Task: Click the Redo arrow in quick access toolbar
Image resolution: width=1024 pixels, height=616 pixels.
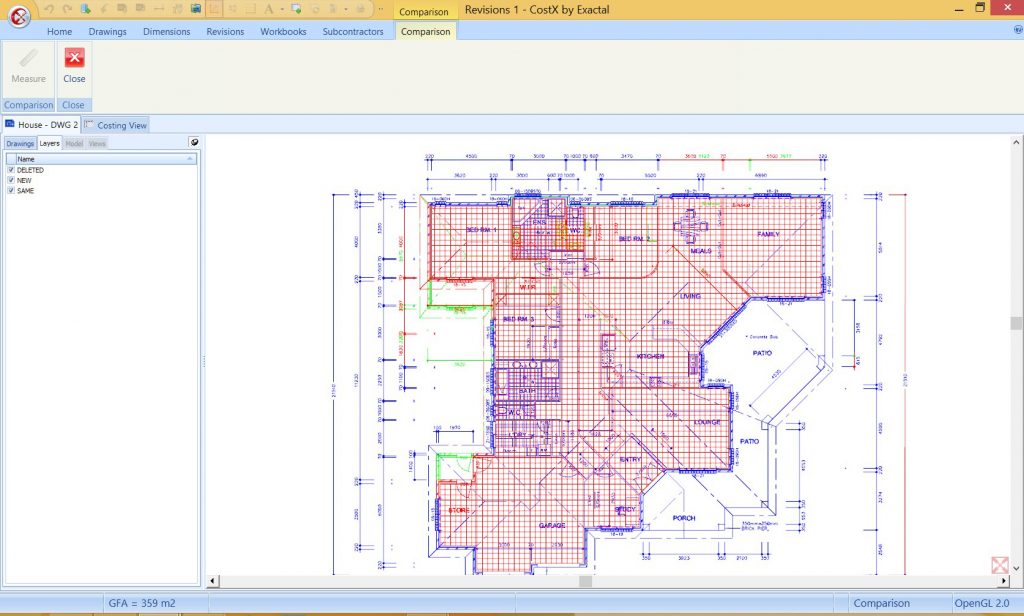Action: tap(67, 9)
